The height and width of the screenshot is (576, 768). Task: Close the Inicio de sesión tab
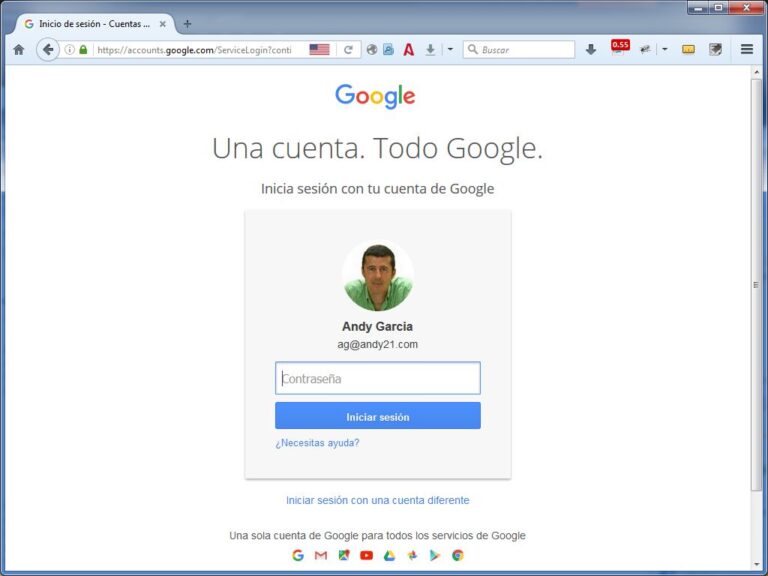[163, 24]
